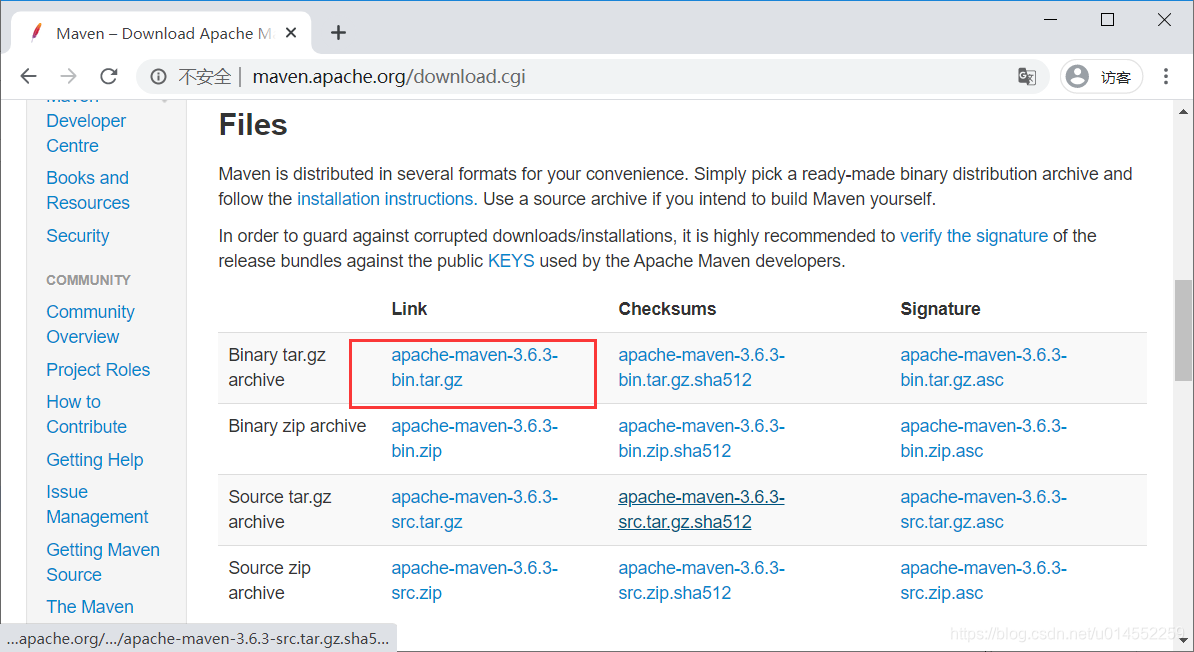The image size is (1194, 652).
Task: Open the translate page icon
Action: pos(1026,76)
